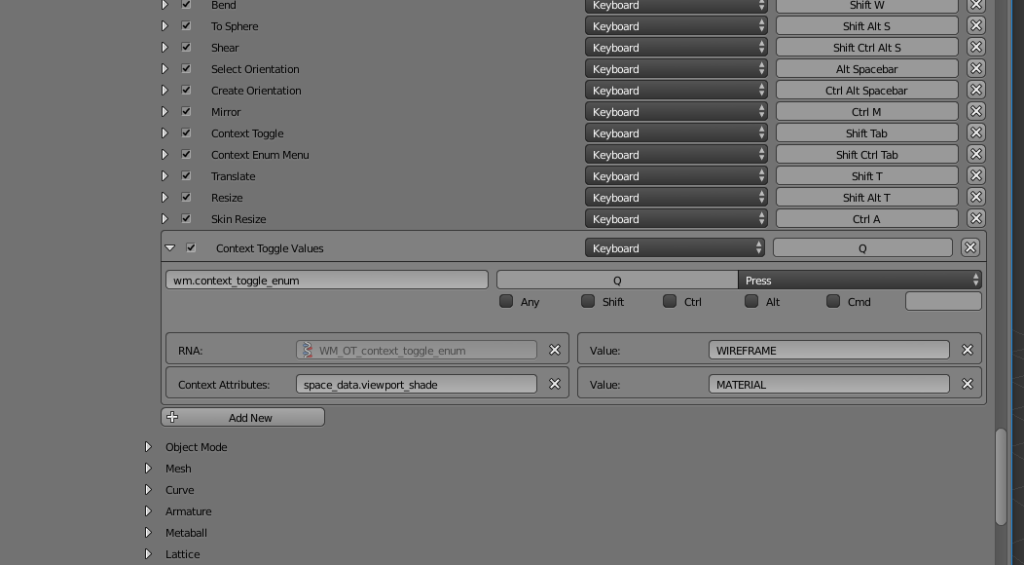Remove the Shear keymap entry
The image size is (1024, 565).
(976, 47)
